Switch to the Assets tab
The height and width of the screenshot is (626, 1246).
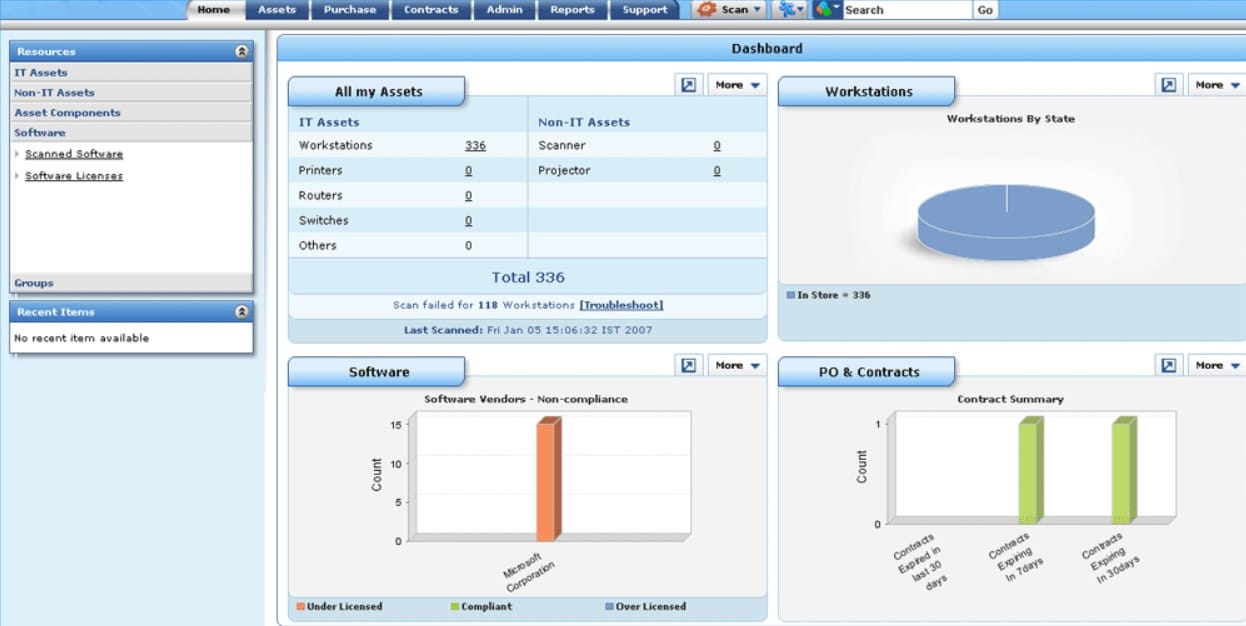point(277,10)
